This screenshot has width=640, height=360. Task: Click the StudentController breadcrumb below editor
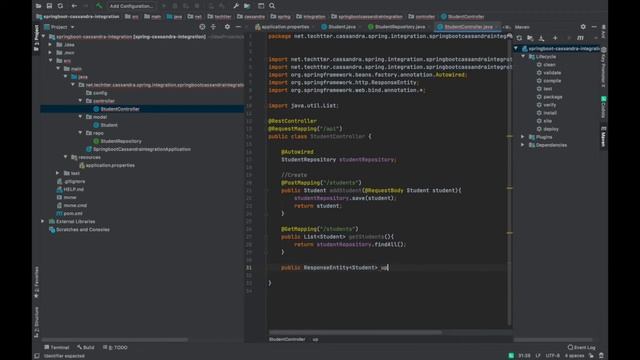point(287,339)
